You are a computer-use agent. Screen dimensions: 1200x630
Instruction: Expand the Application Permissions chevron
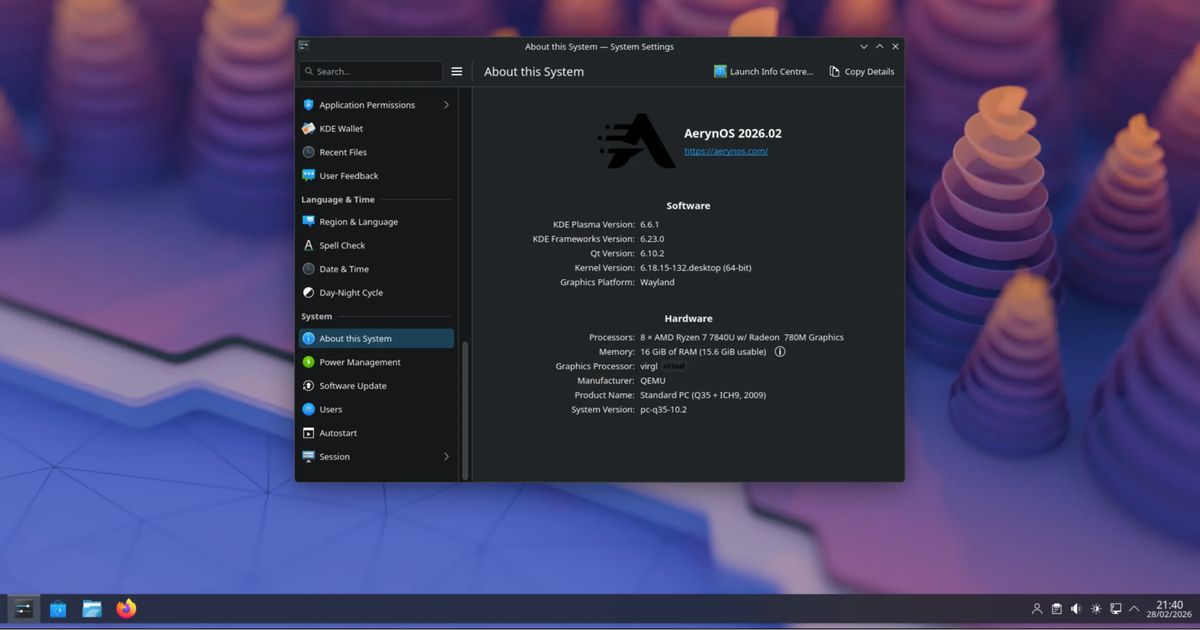(446, 105)
